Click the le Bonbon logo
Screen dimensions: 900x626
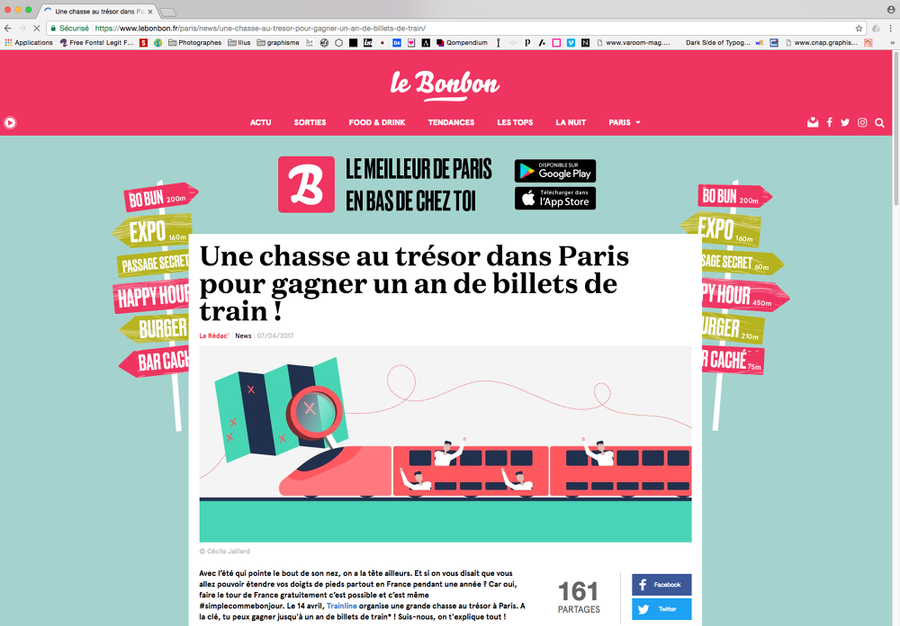(x=445, y=84)
